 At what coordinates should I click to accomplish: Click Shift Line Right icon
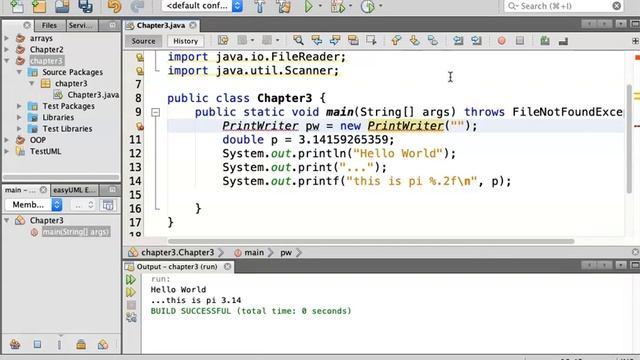point(476,40)
